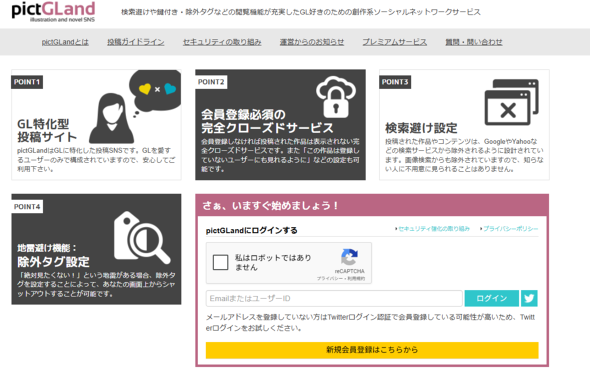
Task: Click the woman silhouette icon in POINT1
Action: [x=111, y=118]
